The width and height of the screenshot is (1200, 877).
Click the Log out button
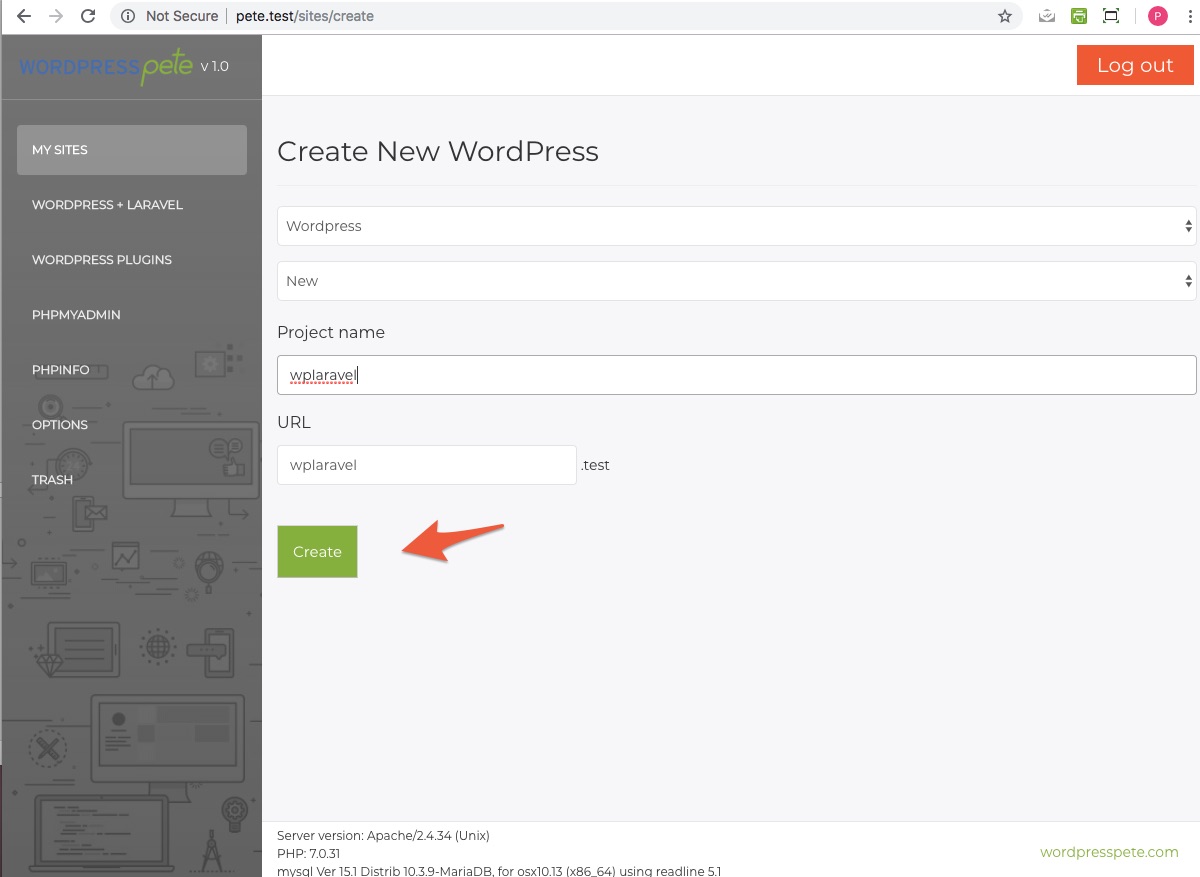(1135, 65)
